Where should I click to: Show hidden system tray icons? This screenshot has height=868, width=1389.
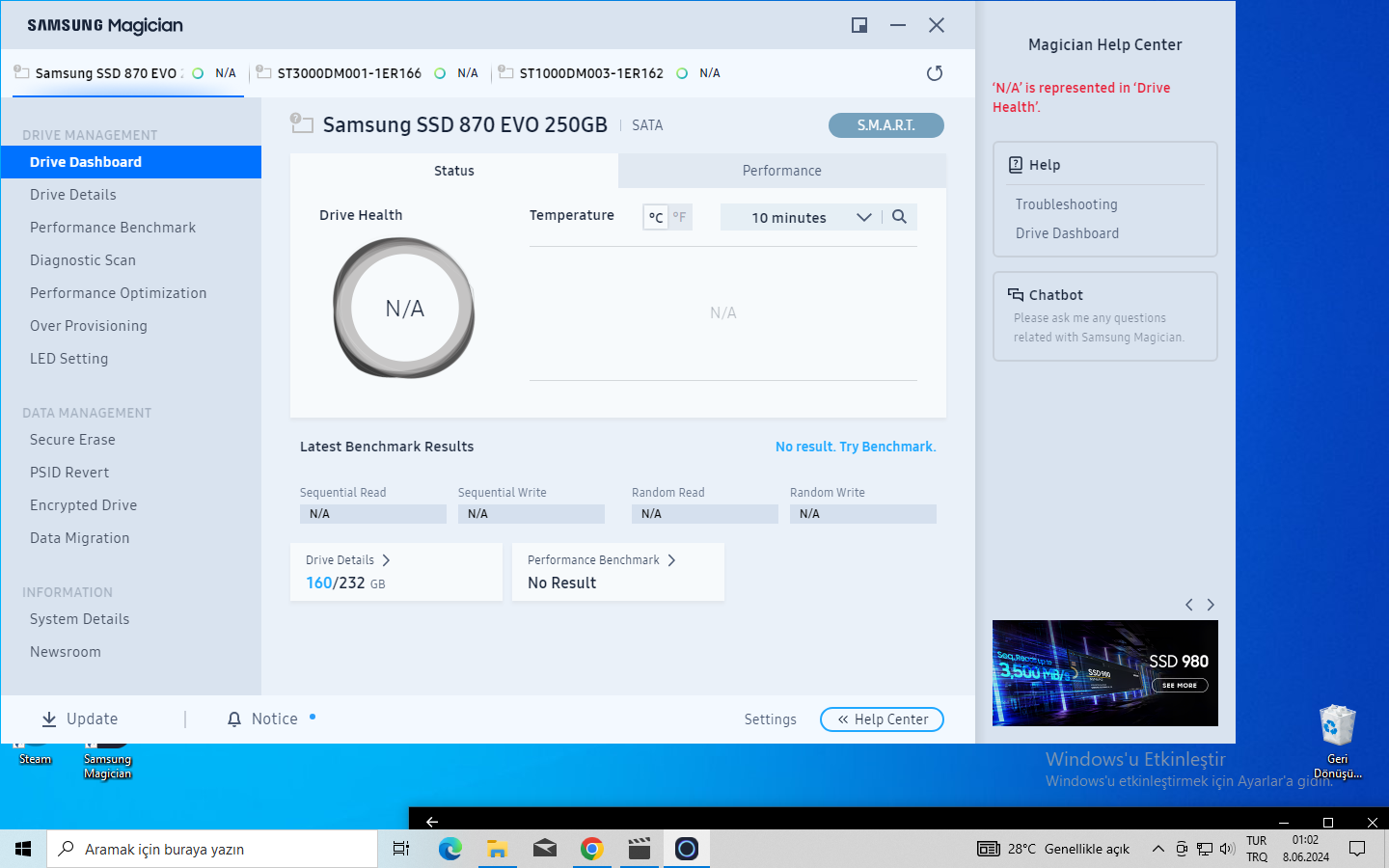[1157, 849]
